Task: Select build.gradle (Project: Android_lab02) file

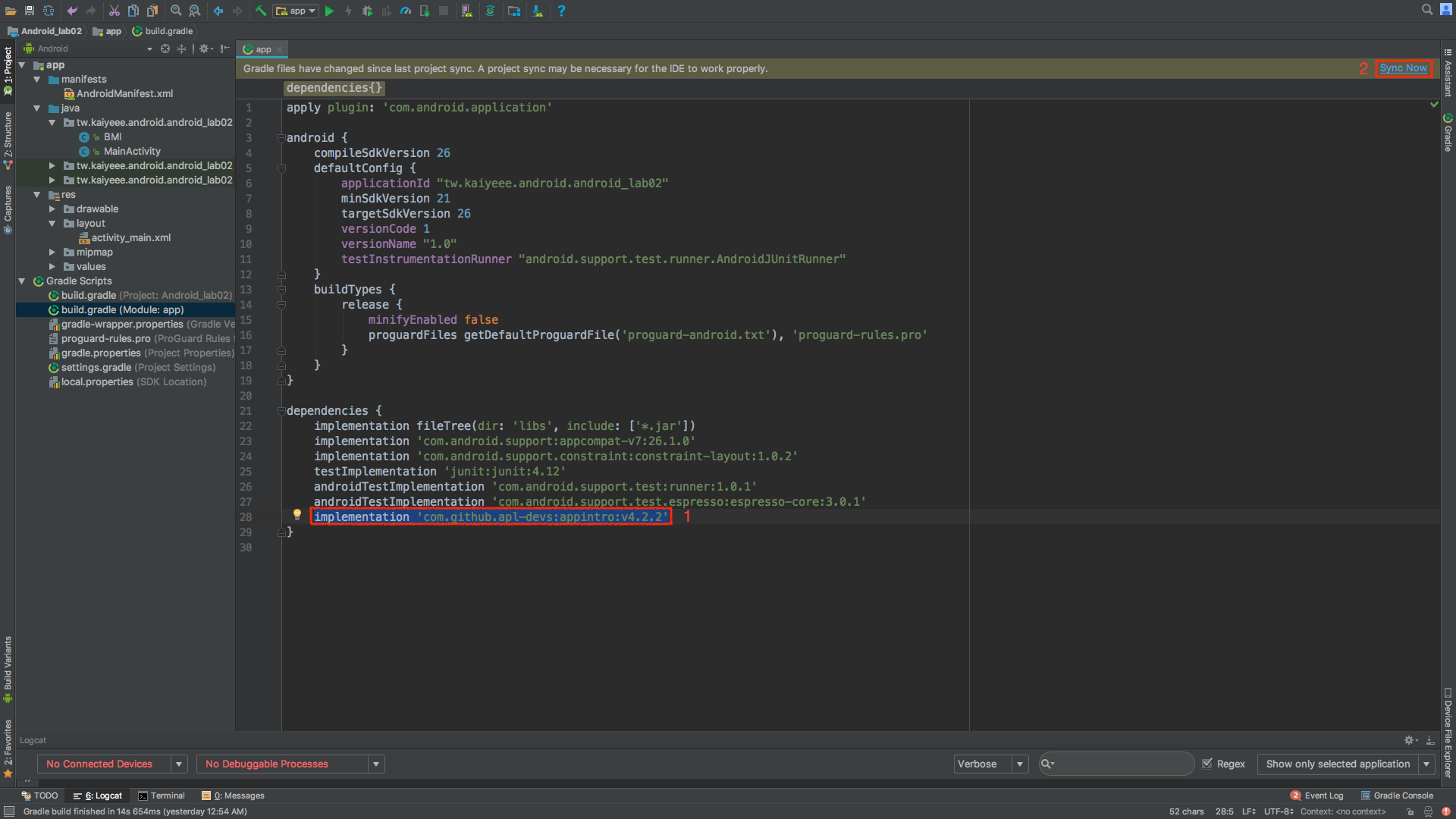Action: (140, 295)
